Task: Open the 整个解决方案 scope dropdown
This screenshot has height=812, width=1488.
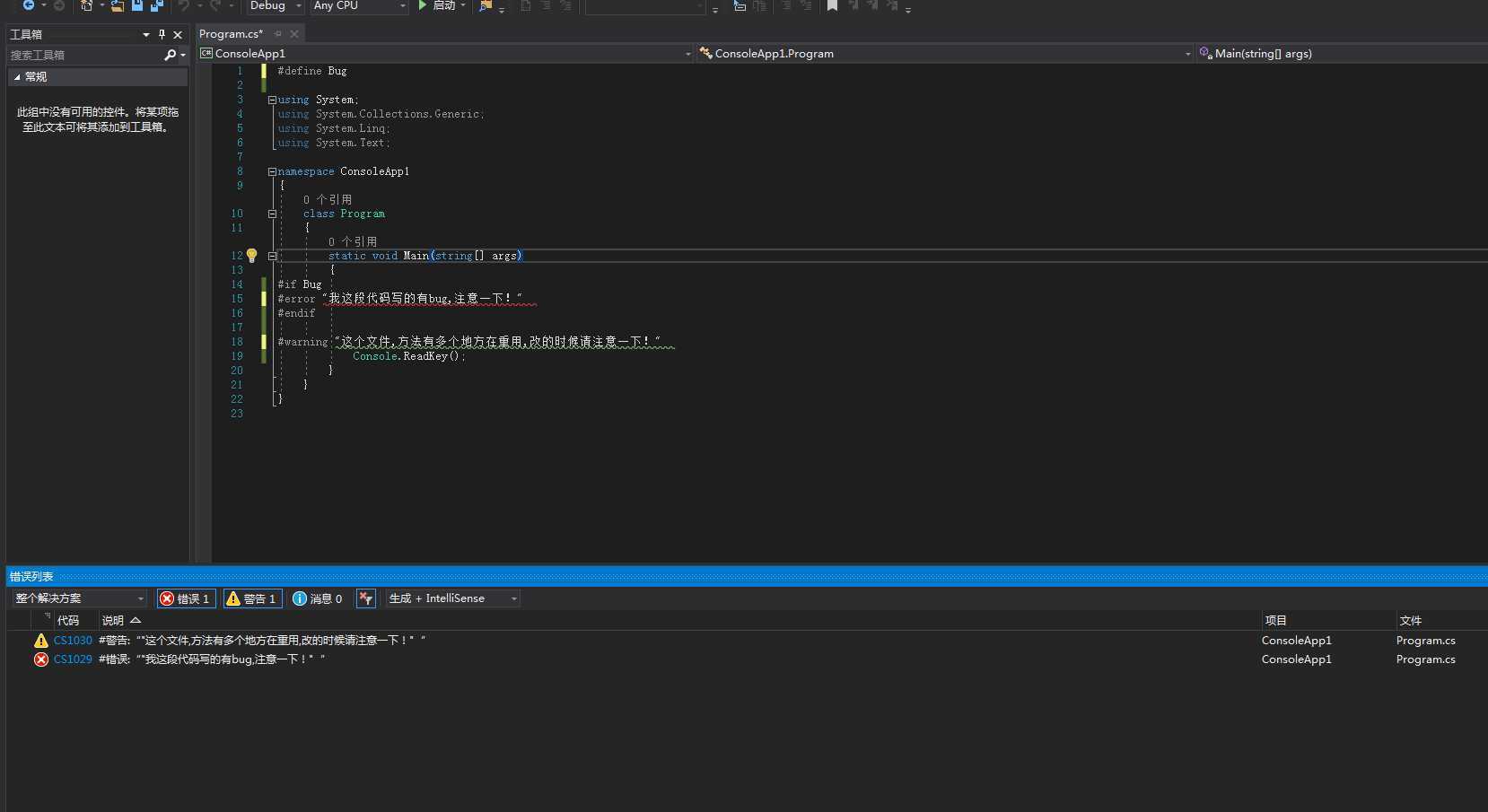Action: pyautogui.click(x=79, y=598)
